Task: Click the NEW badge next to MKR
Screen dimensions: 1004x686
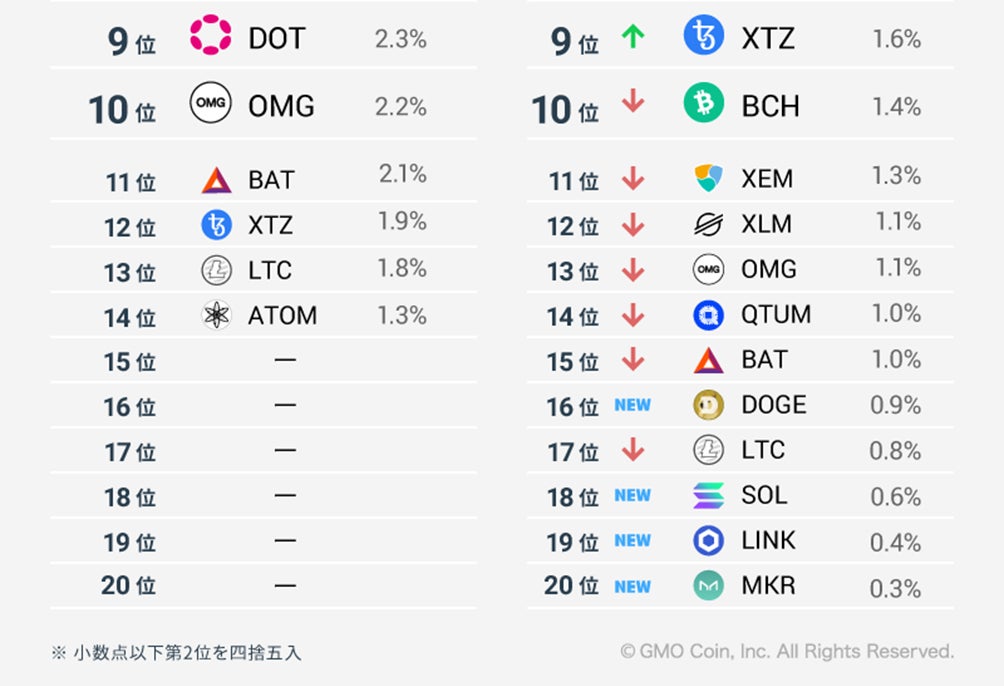Action: tap(632, 587)
